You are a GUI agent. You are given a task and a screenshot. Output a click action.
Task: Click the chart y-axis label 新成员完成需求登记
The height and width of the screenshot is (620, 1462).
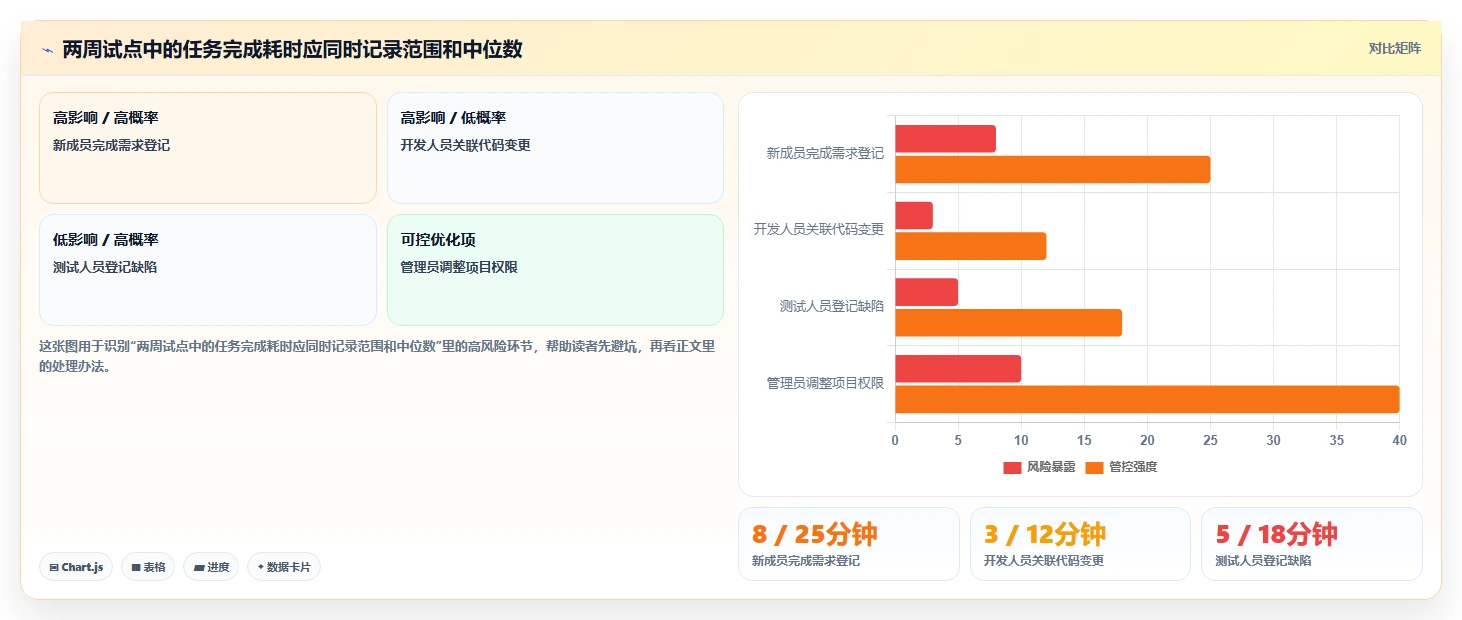(825, 154)
